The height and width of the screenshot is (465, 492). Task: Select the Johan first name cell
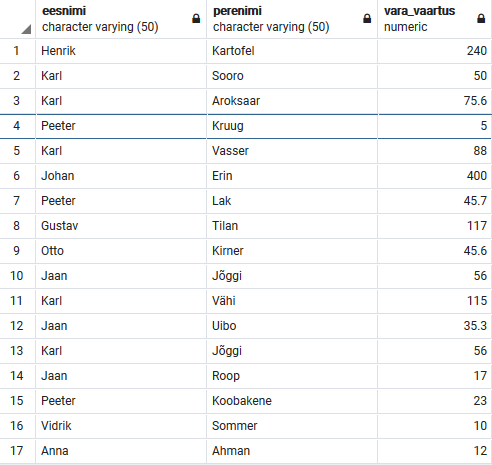[x=121, y=176]
